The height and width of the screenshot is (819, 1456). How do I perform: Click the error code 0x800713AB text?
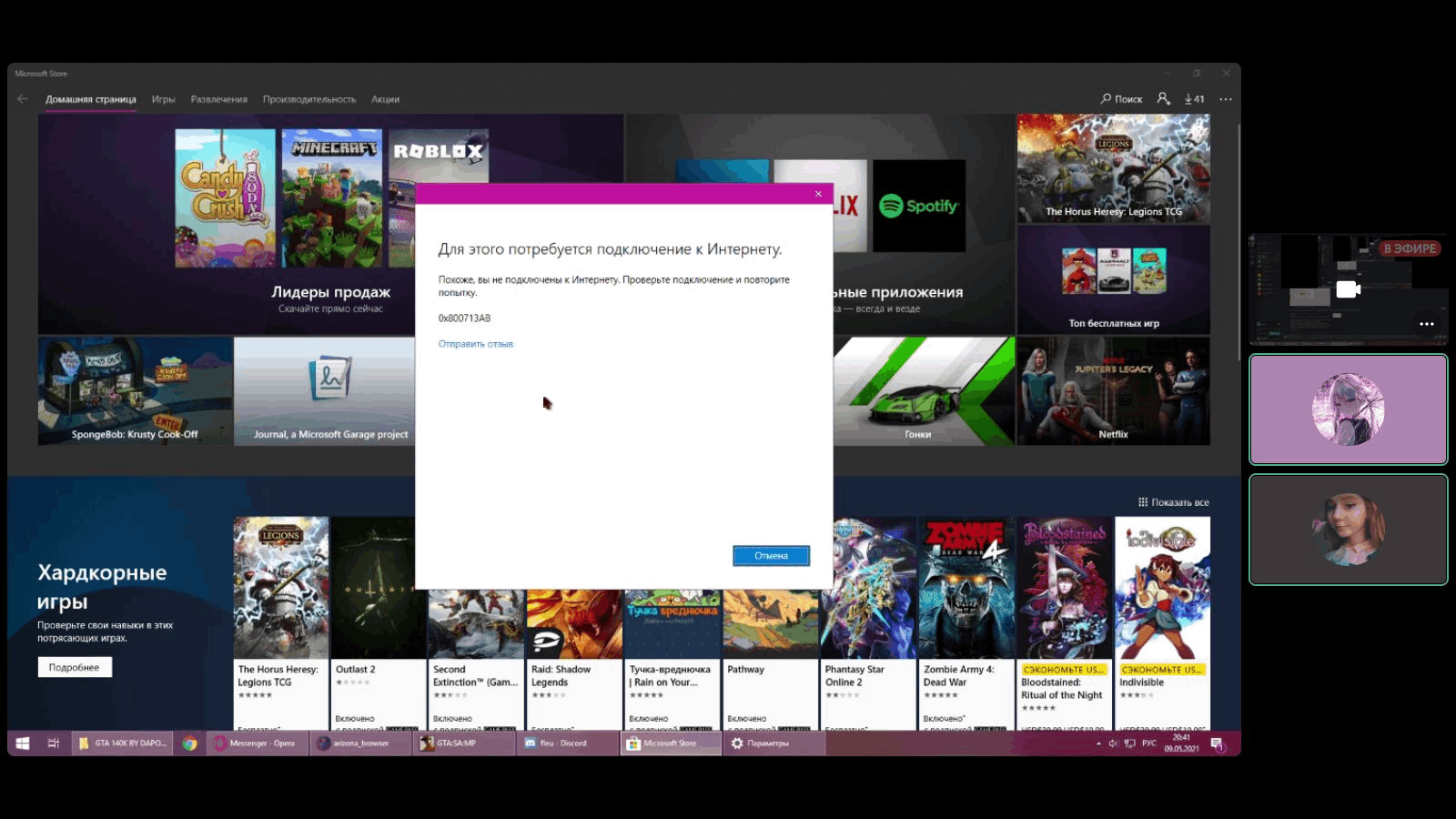[x=464, y=318]
